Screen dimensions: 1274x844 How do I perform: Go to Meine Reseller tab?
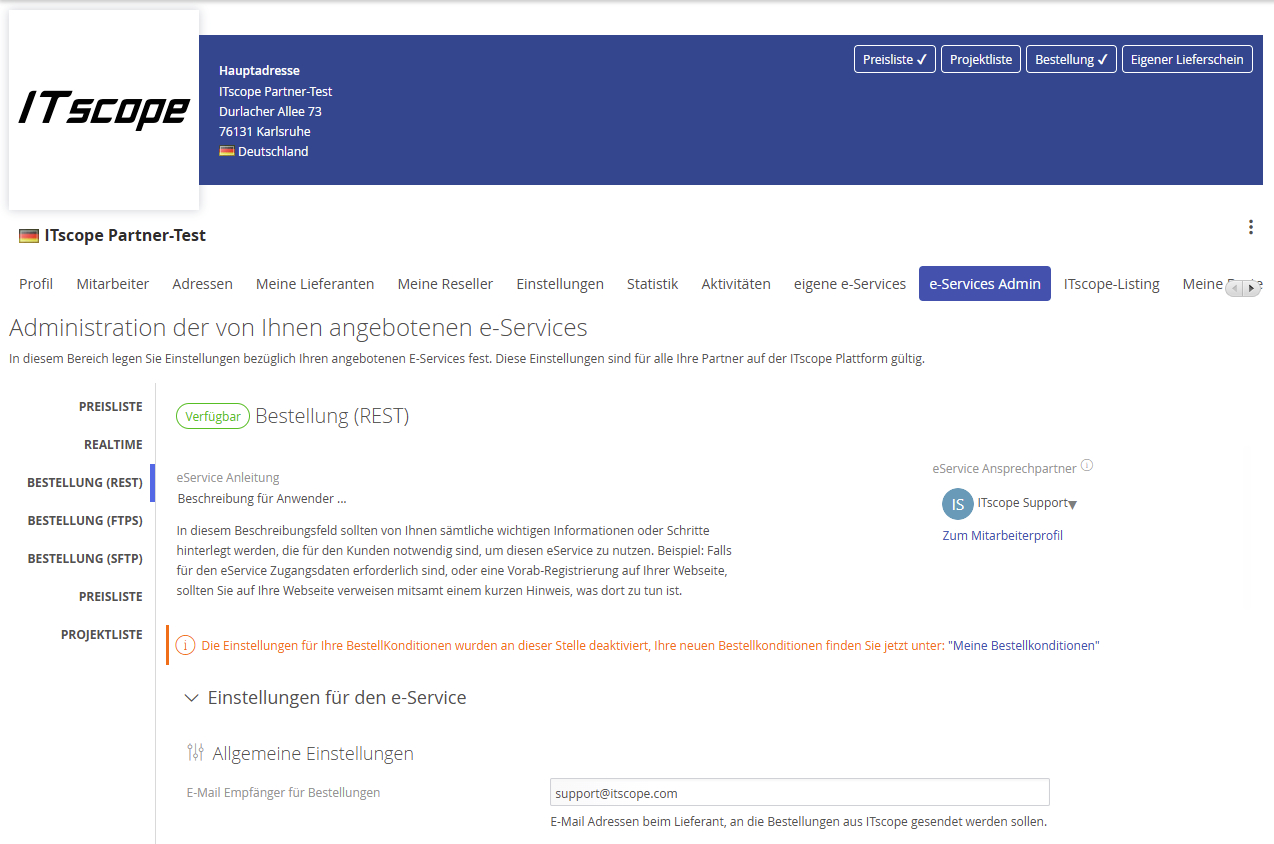(x=445, y=284)
